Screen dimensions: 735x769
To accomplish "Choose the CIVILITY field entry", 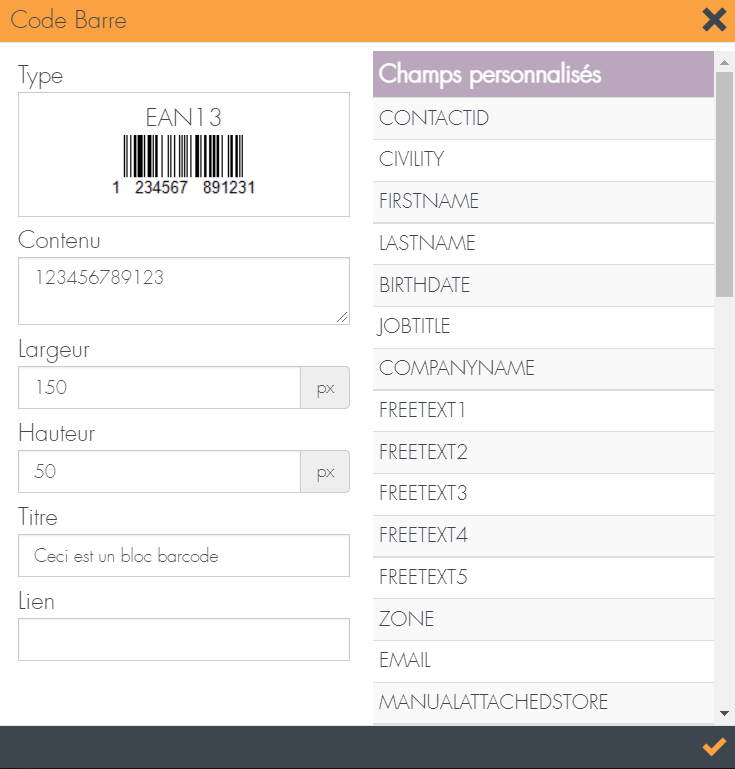I will (543, 160).
